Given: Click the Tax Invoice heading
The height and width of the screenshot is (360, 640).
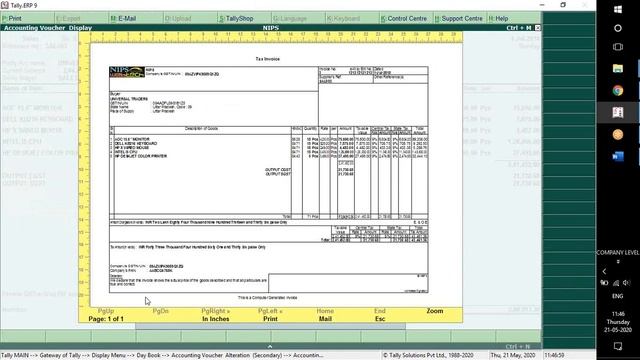Looking at the screenshot, I should tap(268, 59).
